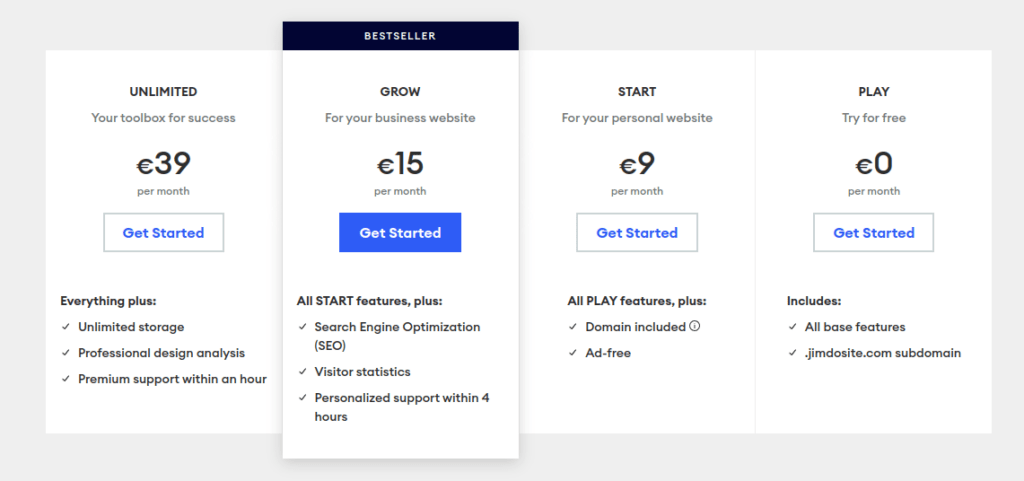Click the €15 price on the GROW plan

click(400, 164)
